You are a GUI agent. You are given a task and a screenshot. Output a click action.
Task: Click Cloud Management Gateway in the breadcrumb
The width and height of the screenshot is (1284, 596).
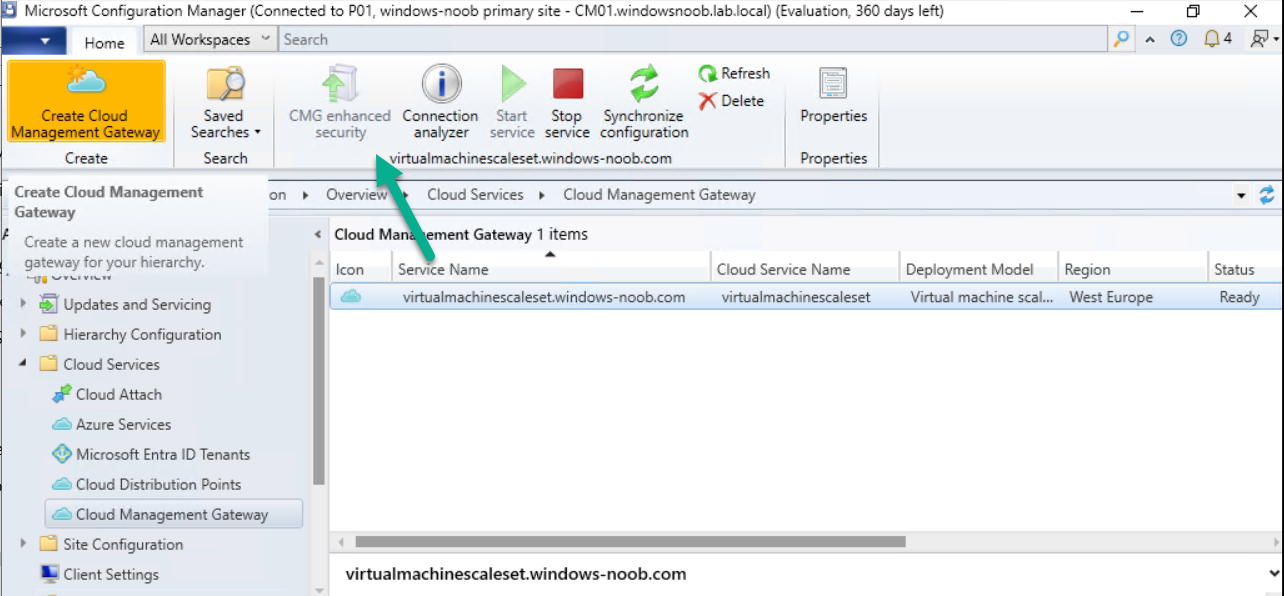(659, 195)
